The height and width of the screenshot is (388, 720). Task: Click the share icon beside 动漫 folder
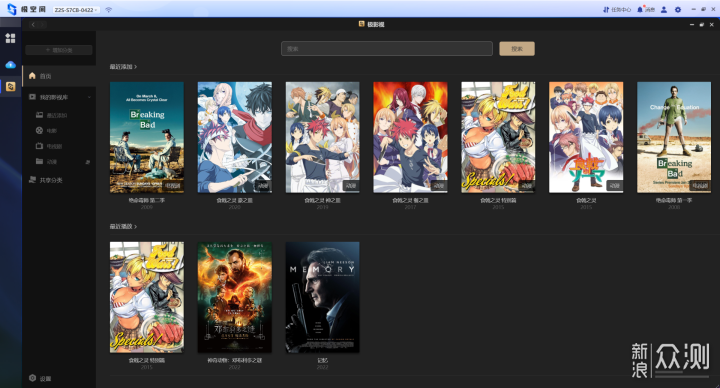[x=87, y=162]
